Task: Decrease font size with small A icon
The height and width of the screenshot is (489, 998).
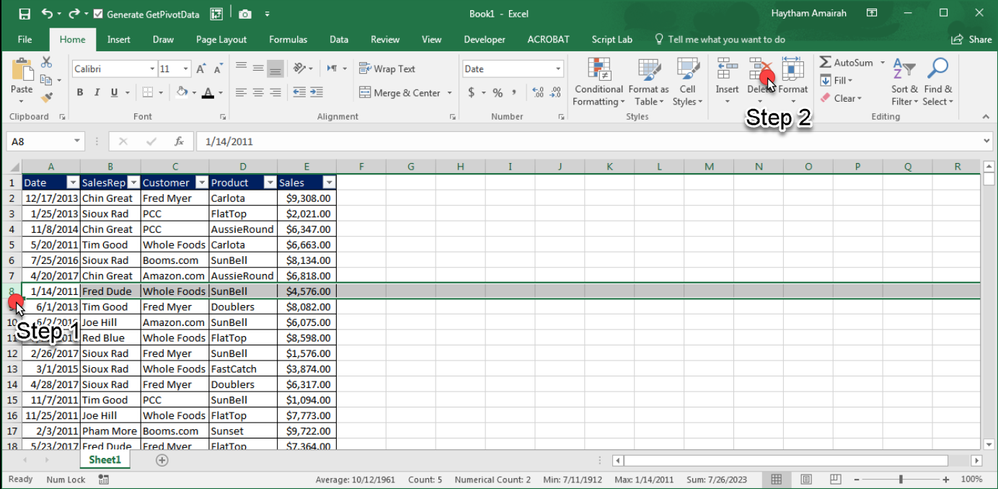Action: point(218,69)
